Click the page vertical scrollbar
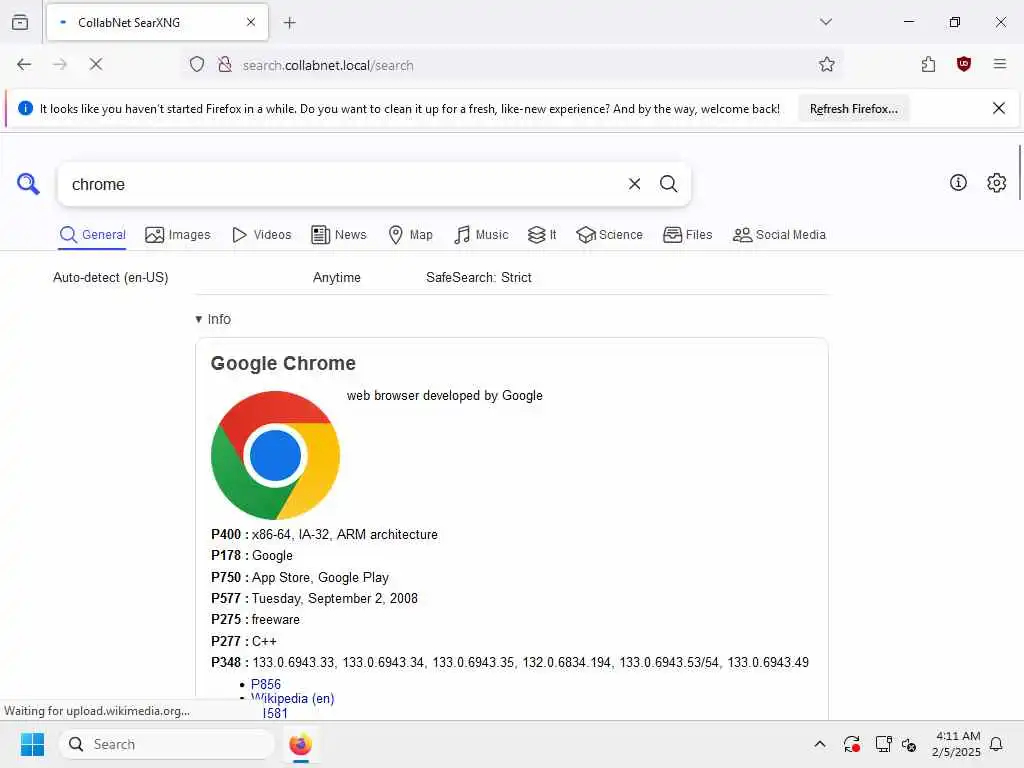The image size is (1024, 768). point(1019,173)
